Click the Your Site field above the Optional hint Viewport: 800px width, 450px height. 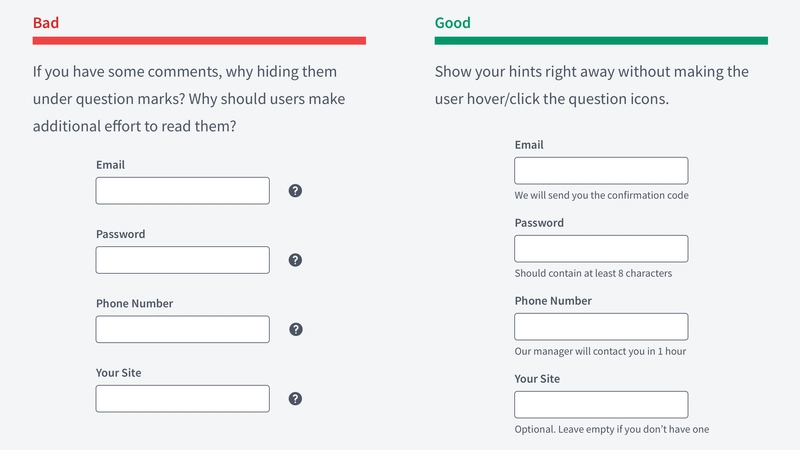pyautogui.click(x=601, y=405)
